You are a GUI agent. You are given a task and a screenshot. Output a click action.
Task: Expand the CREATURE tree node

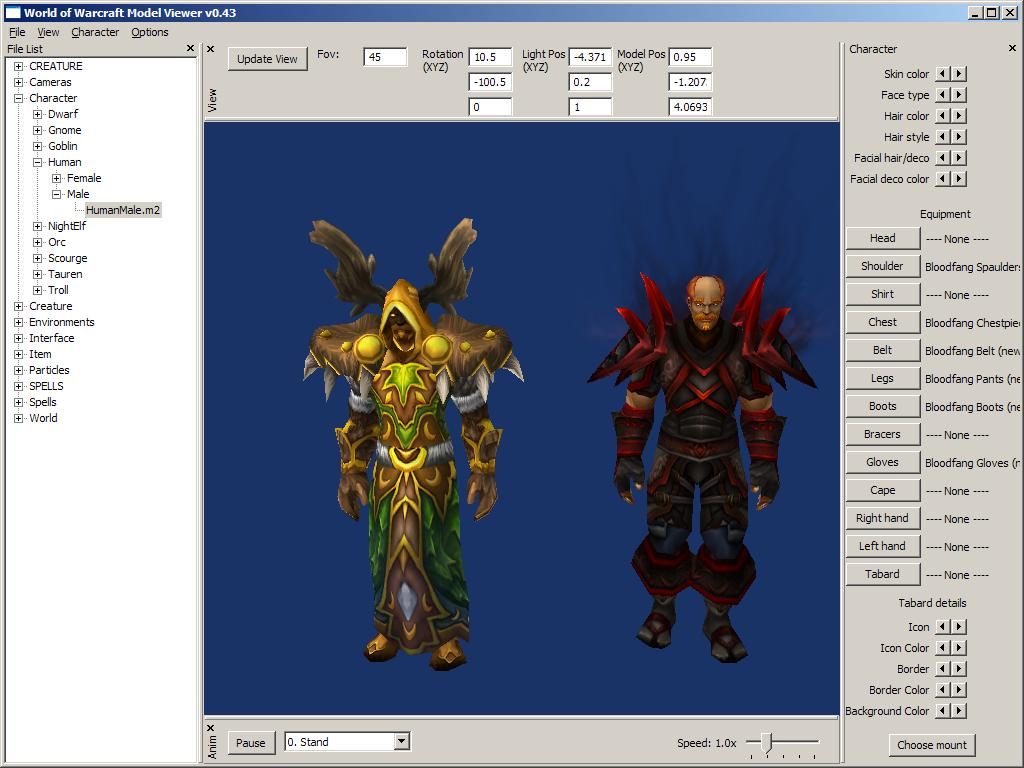pos(18,66)
